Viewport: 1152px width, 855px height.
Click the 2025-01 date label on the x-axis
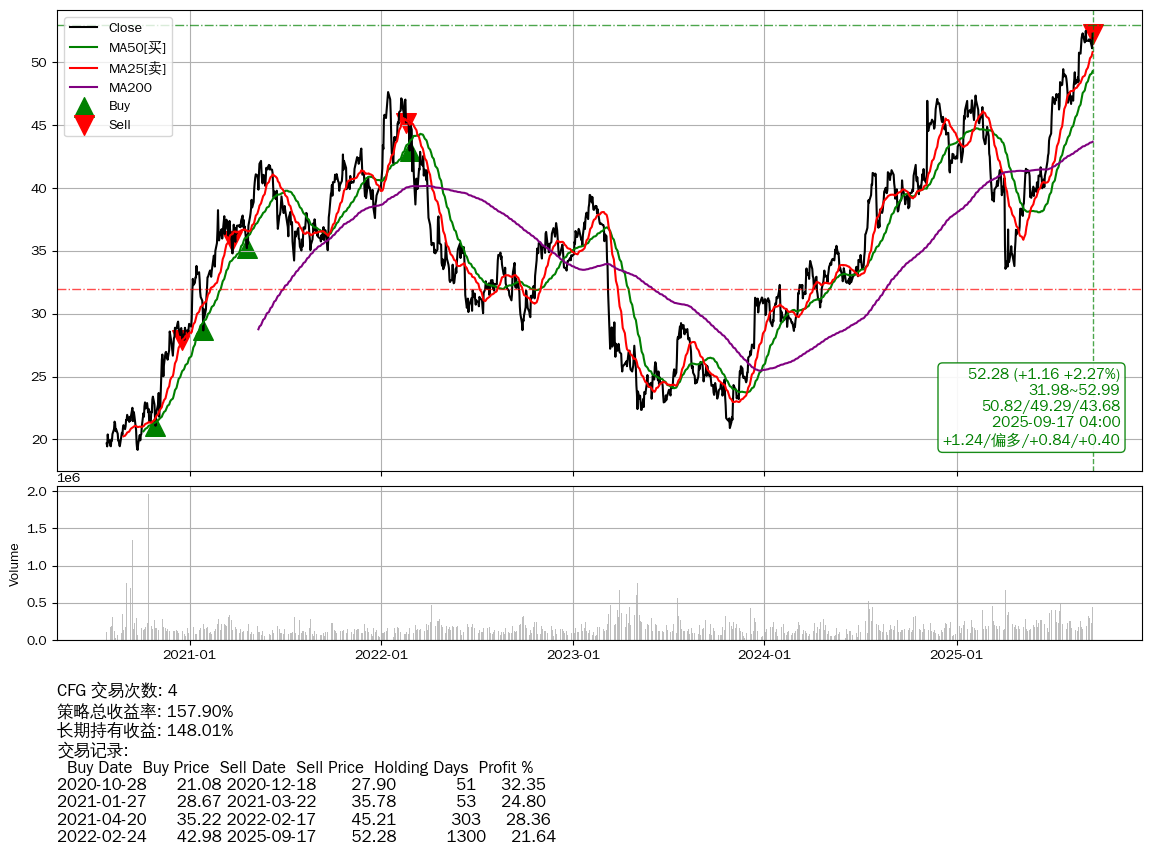(958, 655)
